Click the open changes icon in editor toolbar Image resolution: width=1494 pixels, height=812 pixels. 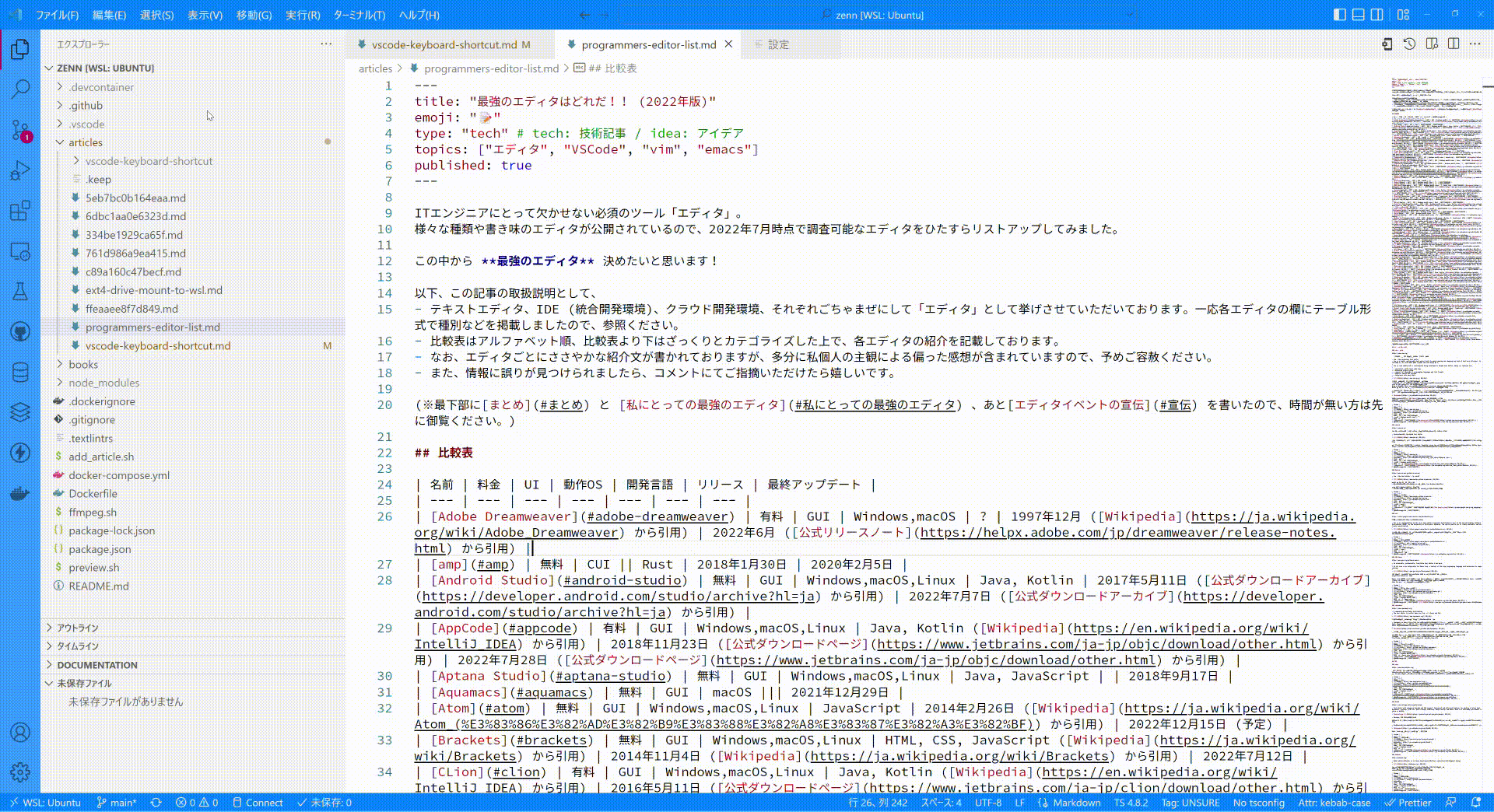[x=1387, y=44]
